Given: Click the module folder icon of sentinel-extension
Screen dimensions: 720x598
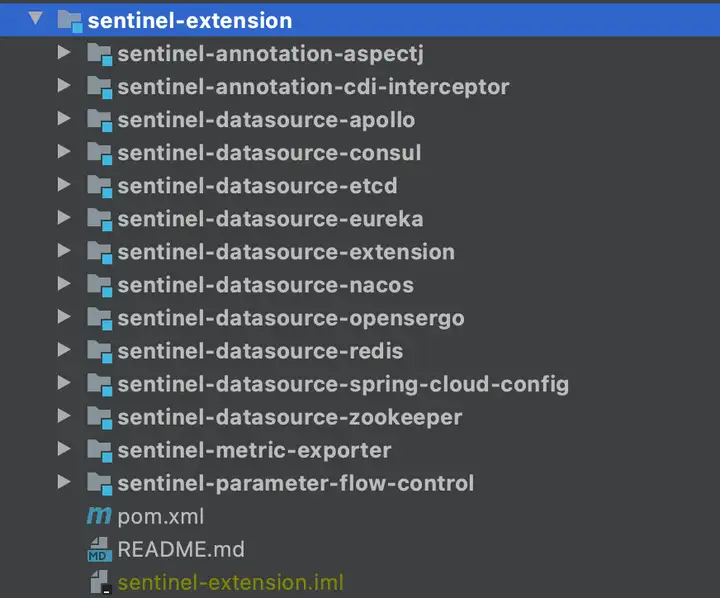Looking at the screenshot, I should click(70, 22).
